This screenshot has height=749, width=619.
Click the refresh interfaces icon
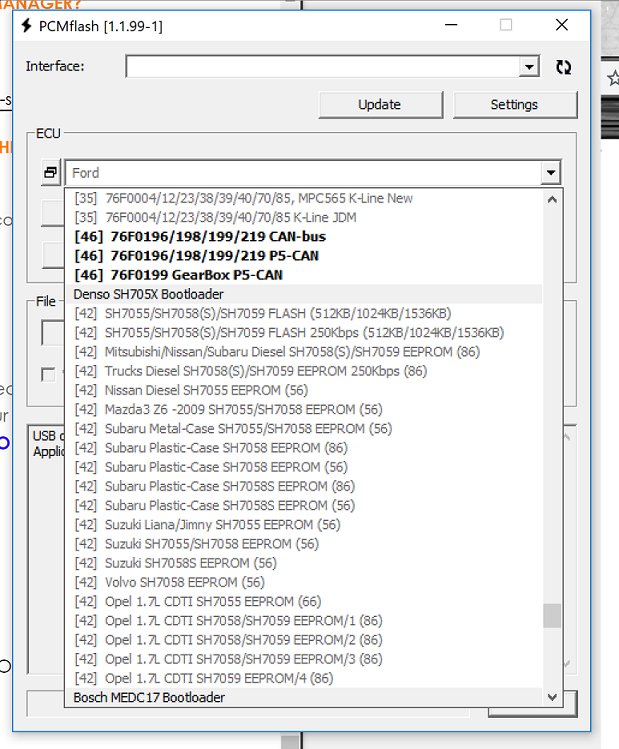pyautogui.click(x=564, y=67)
